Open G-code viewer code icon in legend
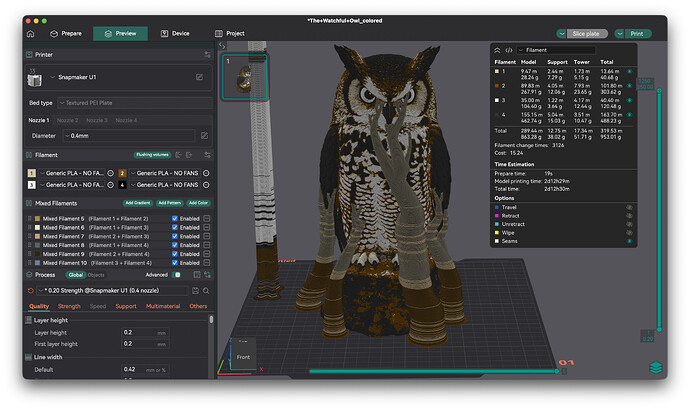This screenshot has height=409, width=690. click(509, 50)
